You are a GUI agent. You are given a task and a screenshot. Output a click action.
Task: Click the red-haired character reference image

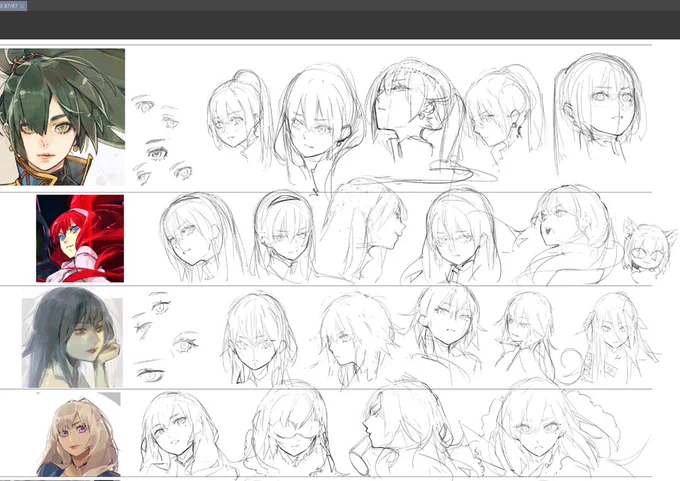[80, 239]
